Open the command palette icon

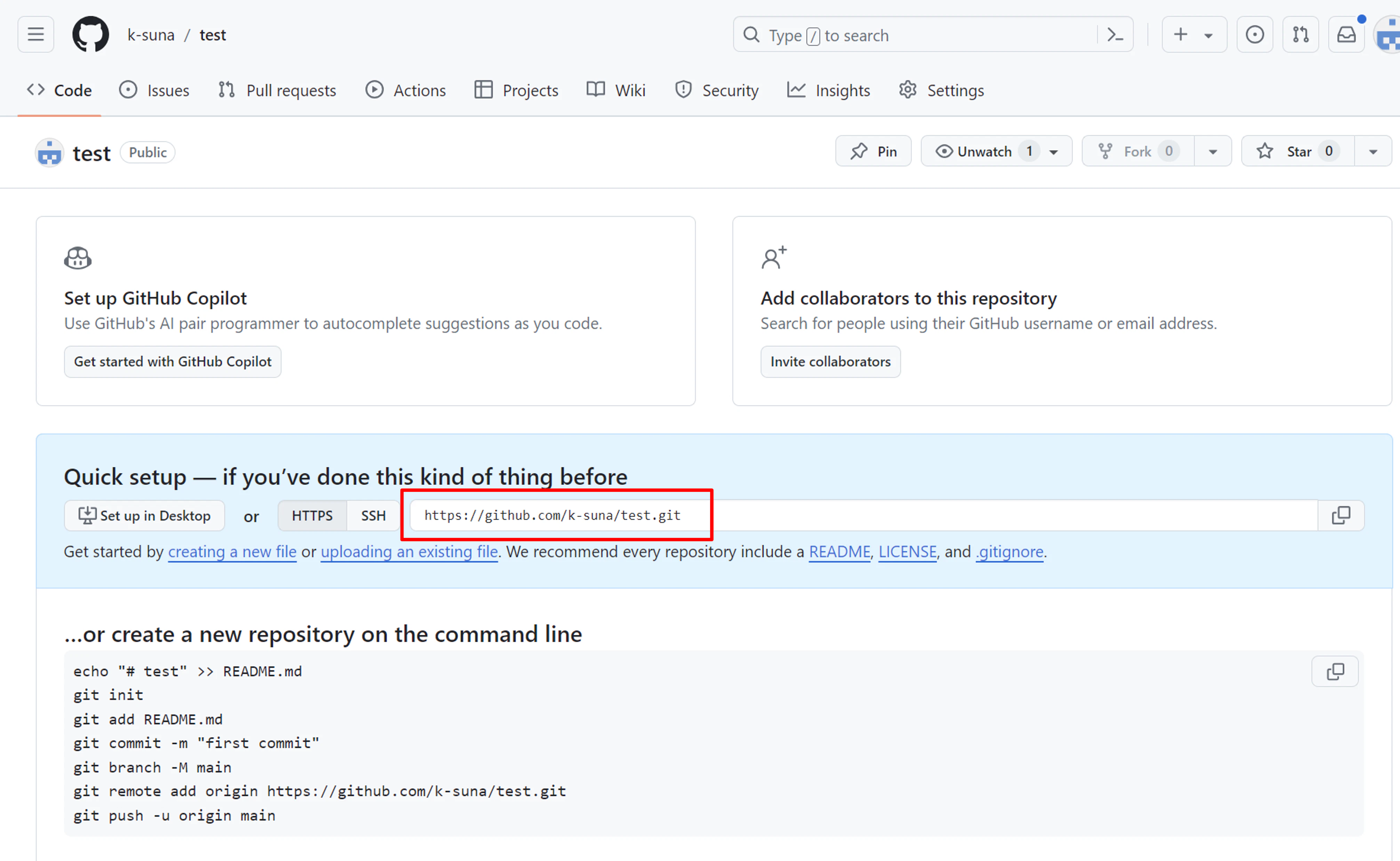coord(1115,35)
